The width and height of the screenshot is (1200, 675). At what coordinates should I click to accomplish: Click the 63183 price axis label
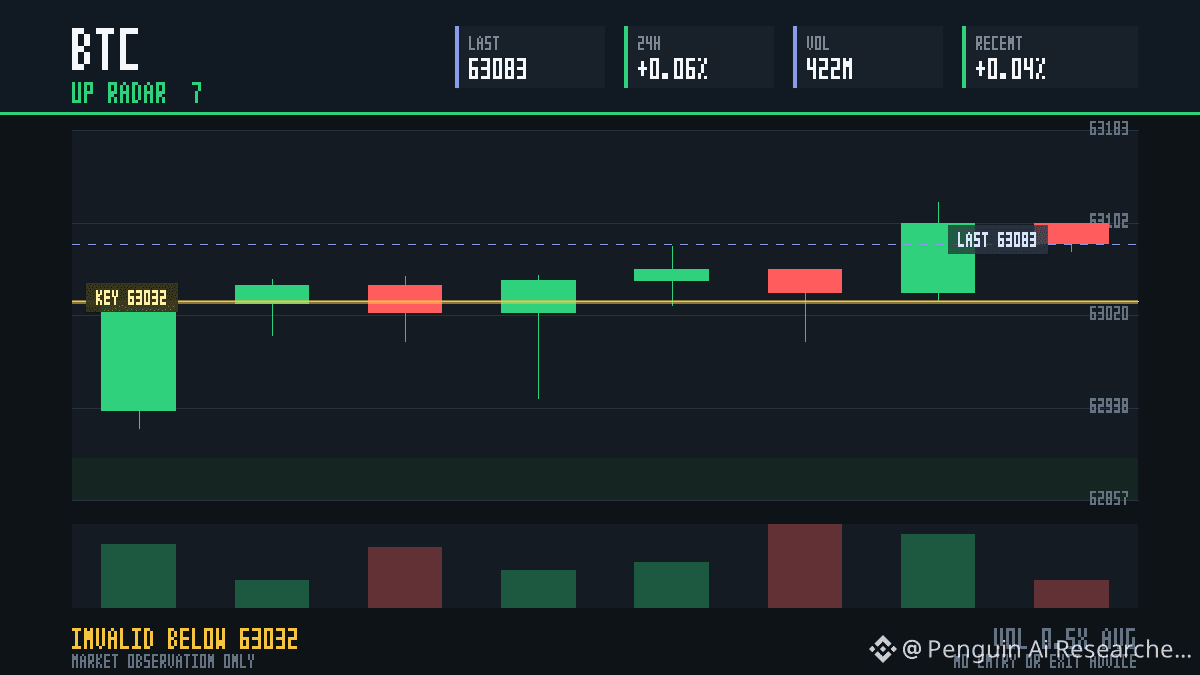1109,128
